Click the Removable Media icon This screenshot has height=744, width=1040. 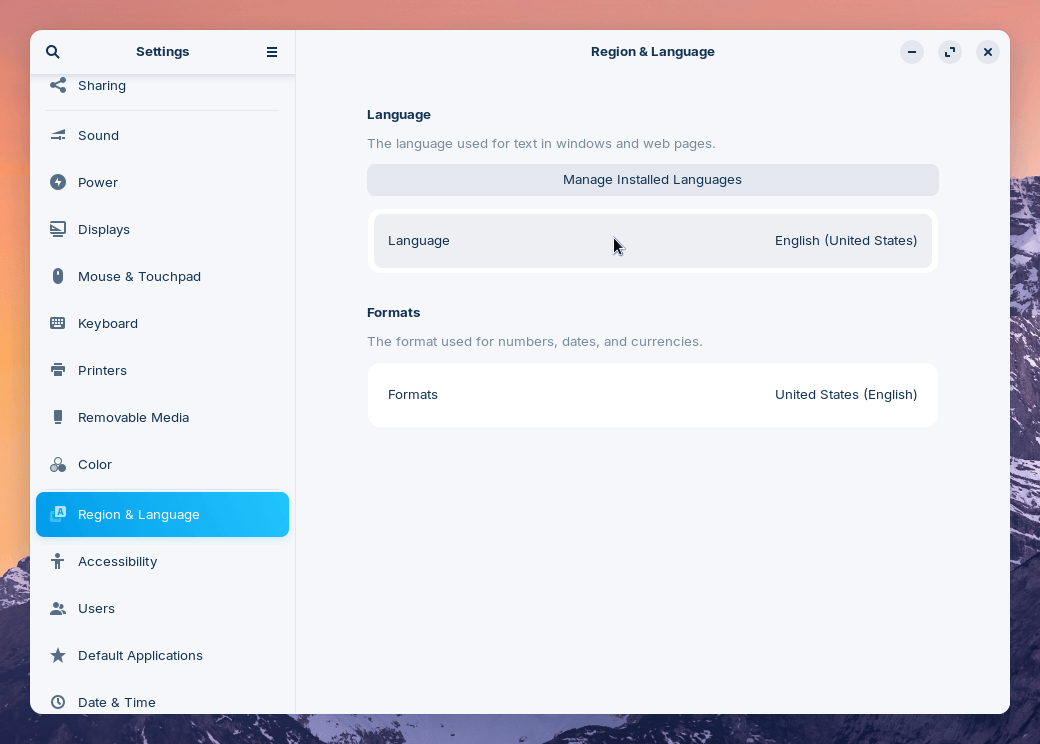pos(57,417)
